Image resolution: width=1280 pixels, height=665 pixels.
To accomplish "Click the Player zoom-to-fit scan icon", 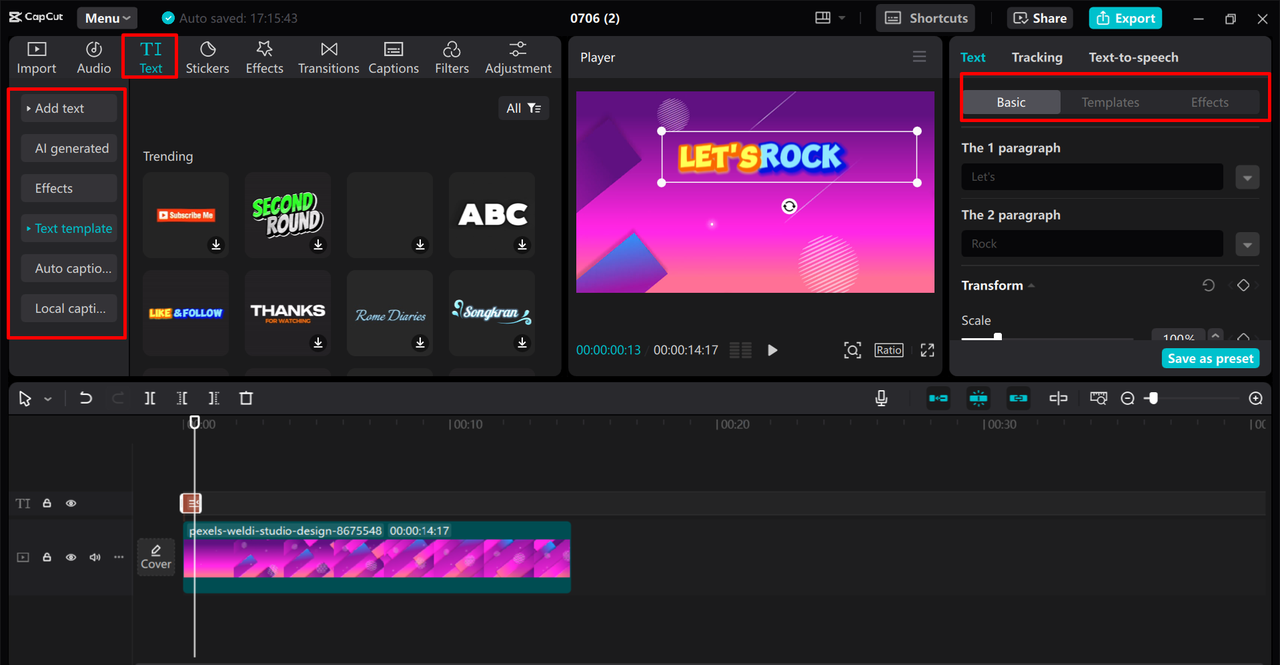I will 852,350.
